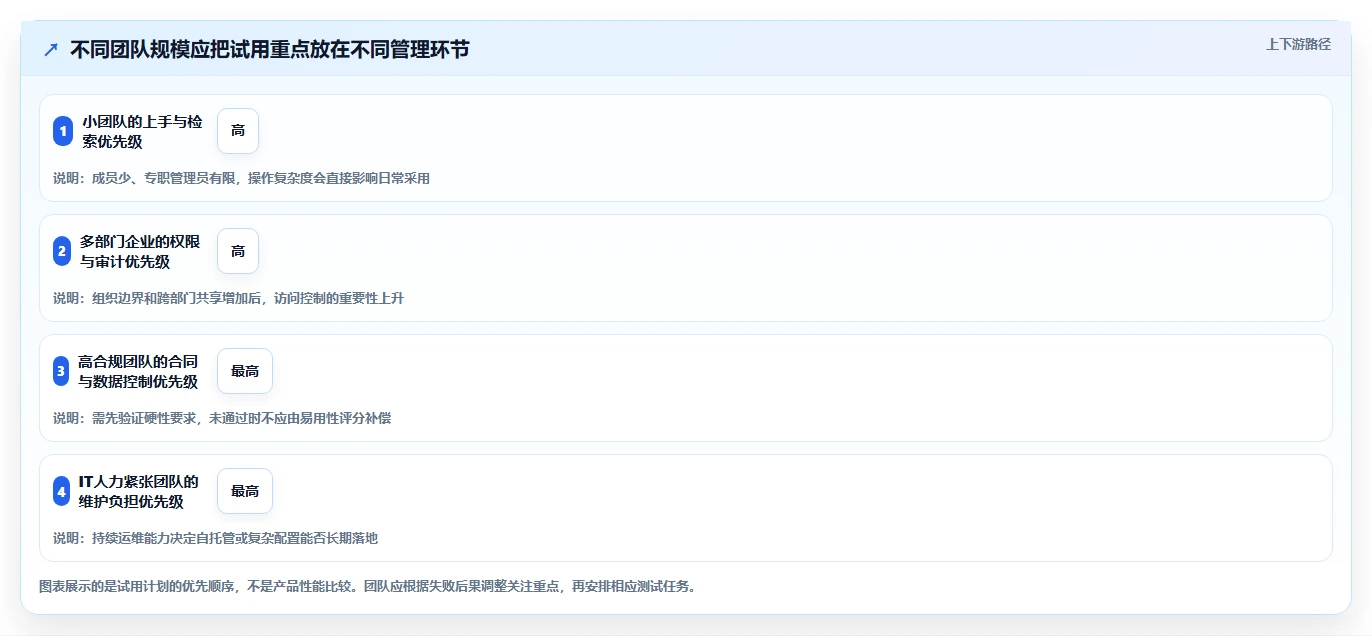Click the arrow icon beside the panel title
The image size is (1372, 636).
click(51, 50)
